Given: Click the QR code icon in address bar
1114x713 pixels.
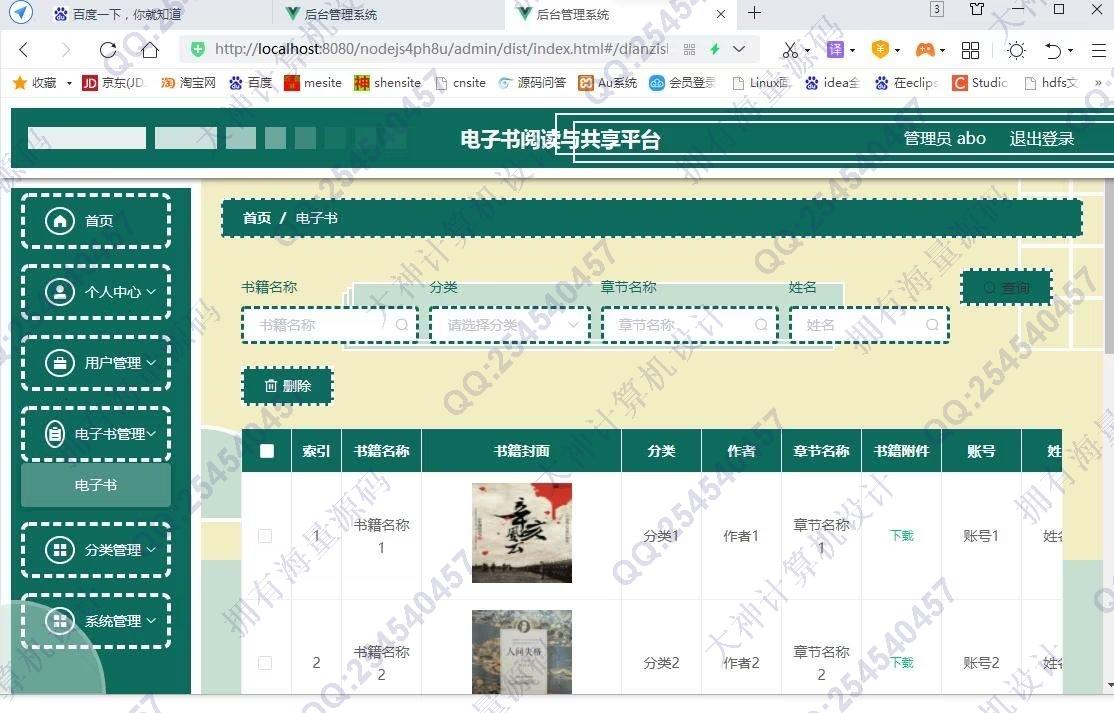Looking at the screenshot, I should click(x=689, y=49).
